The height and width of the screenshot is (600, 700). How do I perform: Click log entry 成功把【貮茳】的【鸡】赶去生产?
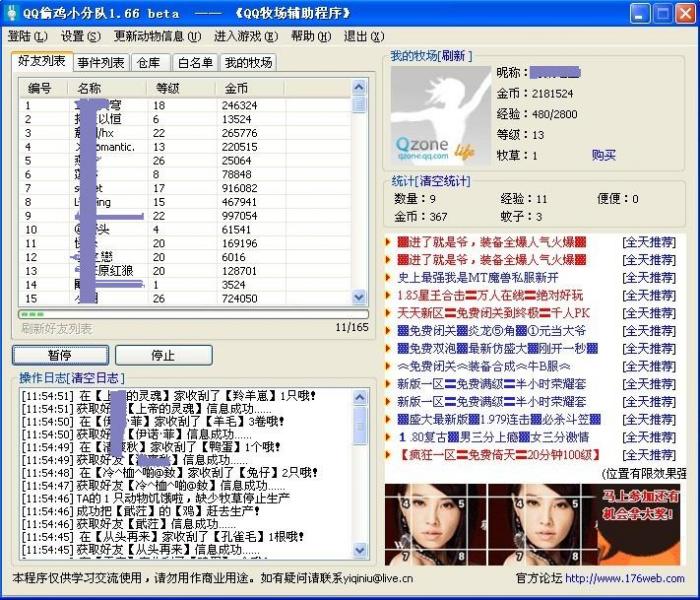click(x=141, y=511)
